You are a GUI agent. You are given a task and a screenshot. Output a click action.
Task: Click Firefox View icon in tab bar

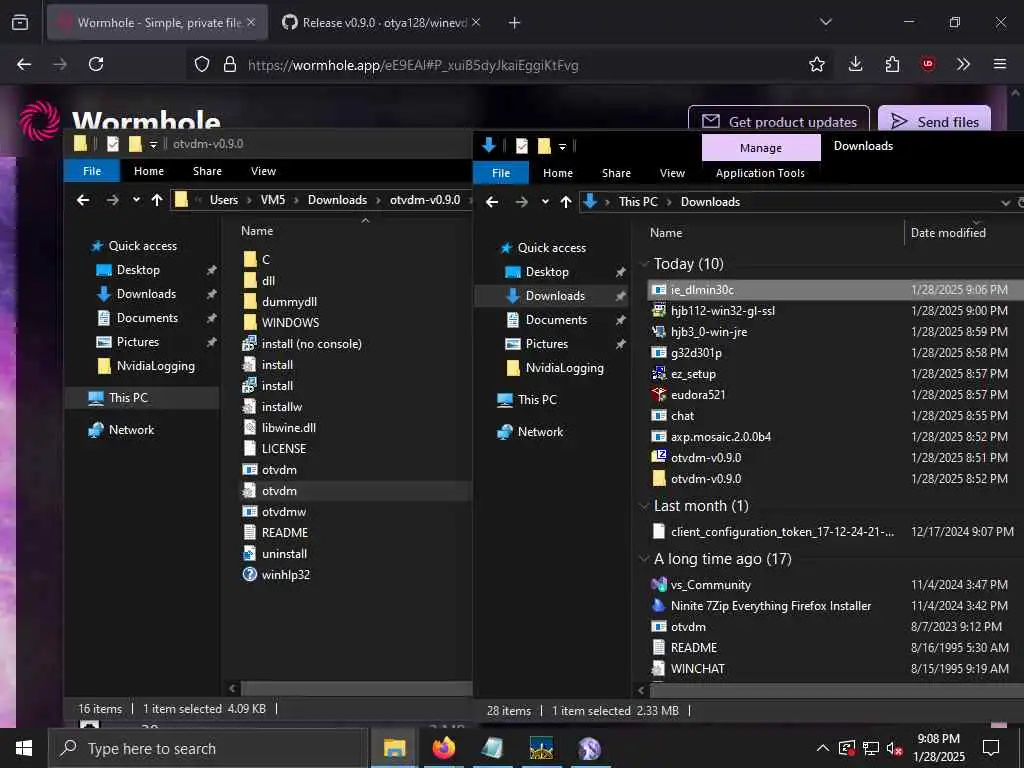click(20, 23)
